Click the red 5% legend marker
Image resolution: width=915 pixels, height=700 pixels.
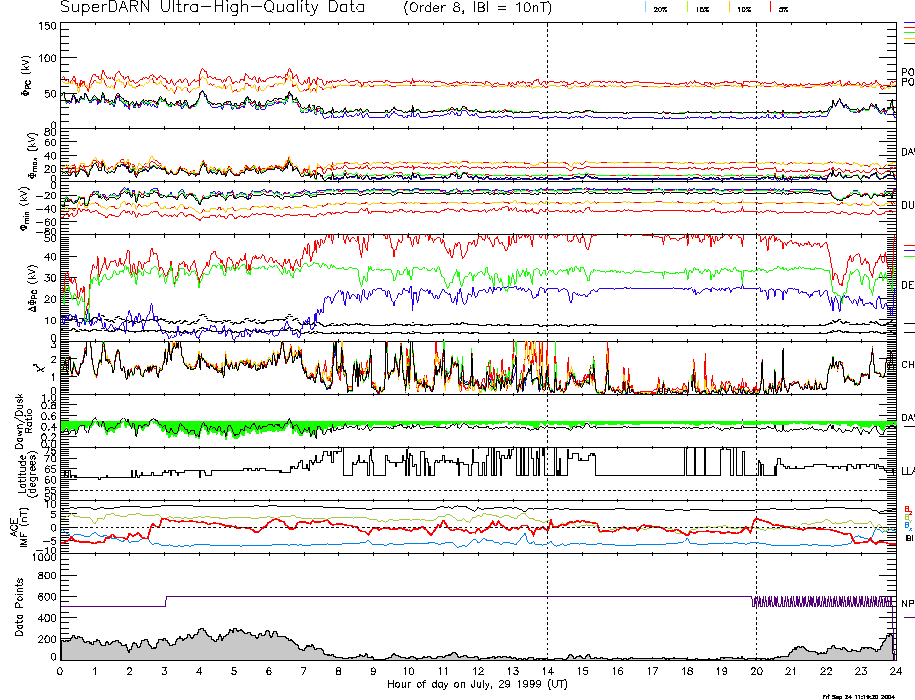769,7
